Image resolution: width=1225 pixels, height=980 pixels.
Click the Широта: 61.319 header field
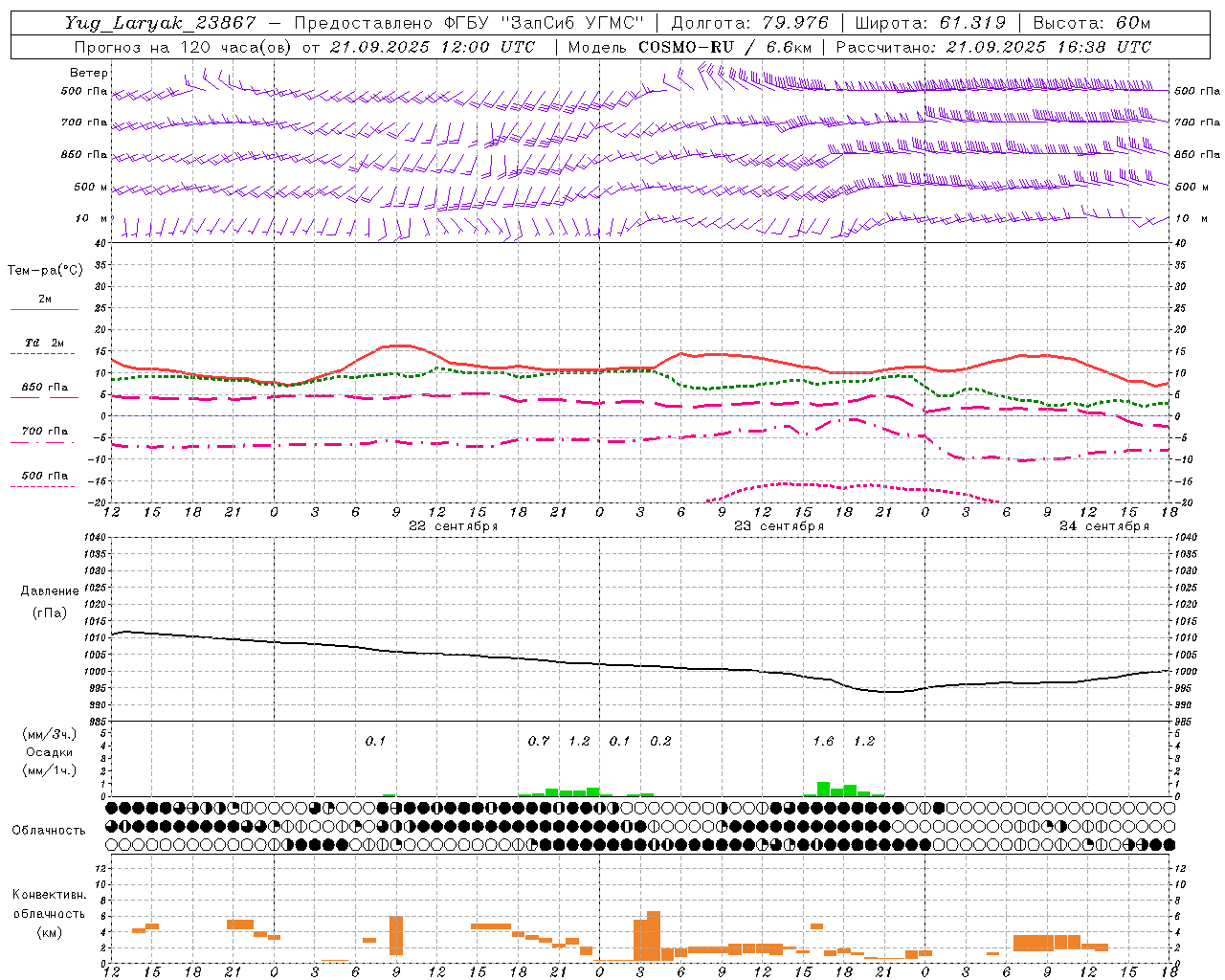tap(929, 23)
